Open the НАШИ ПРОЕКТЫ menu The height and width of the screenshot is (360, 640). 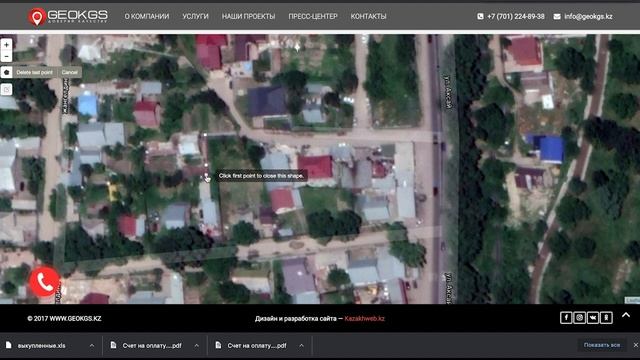click(x=248, y=16)
